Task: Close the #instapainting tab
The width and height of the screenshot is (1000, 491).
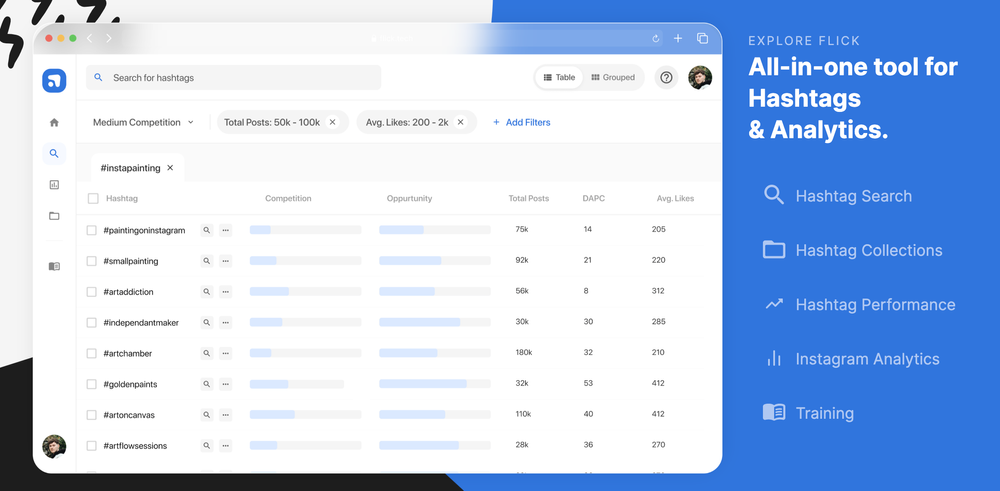Action: 170,168
